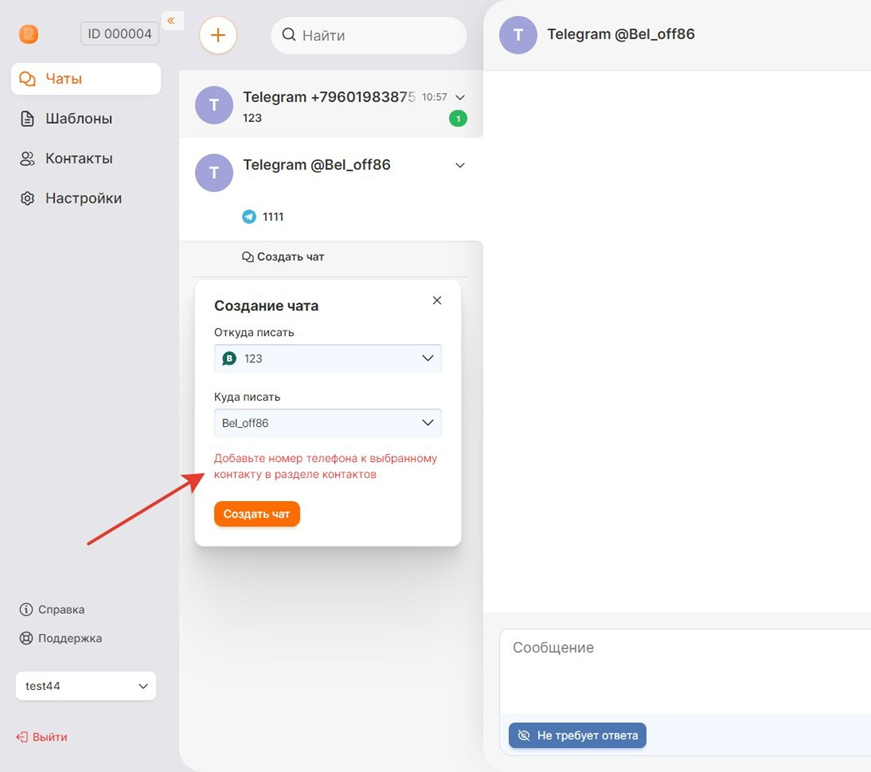Click the Выйти logout icon
This screenshot has width=871, height=772.
point(22,737)
